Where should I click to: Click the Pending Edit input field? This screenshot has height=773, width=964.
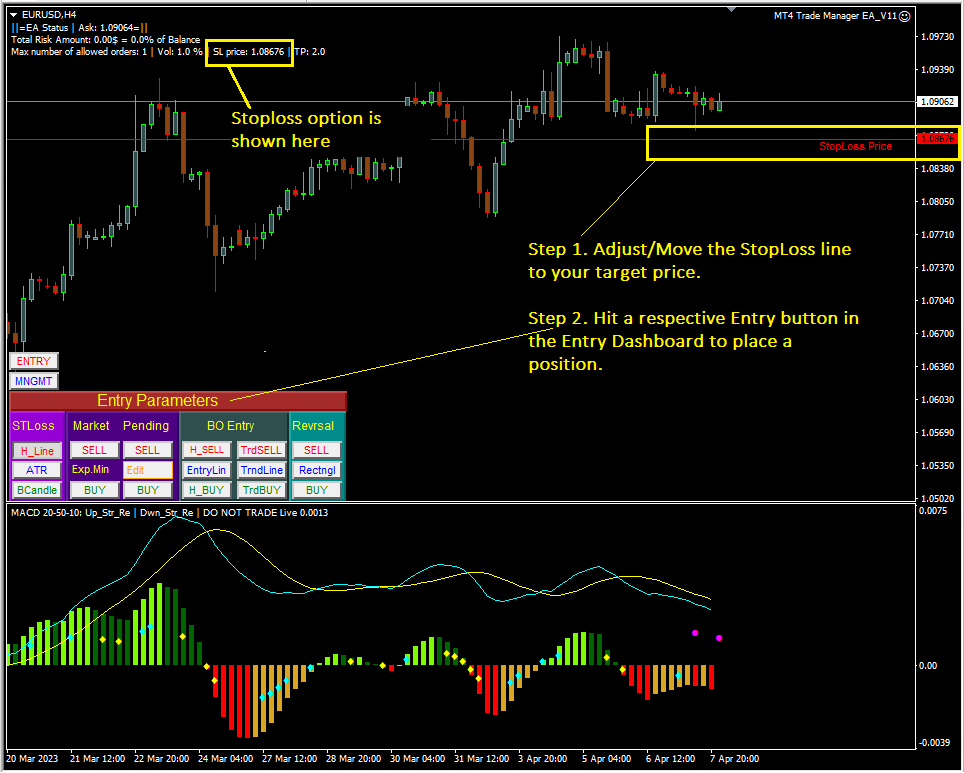click(148, 470)
